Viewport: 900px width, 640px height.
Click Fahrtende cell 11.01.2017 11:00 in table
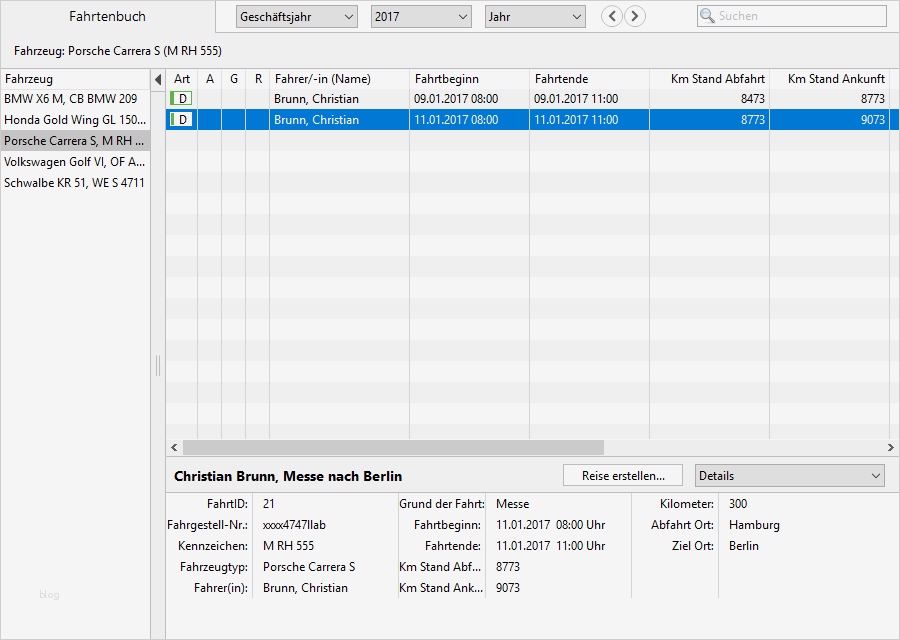pyautogui.click(x=576, y=120)
